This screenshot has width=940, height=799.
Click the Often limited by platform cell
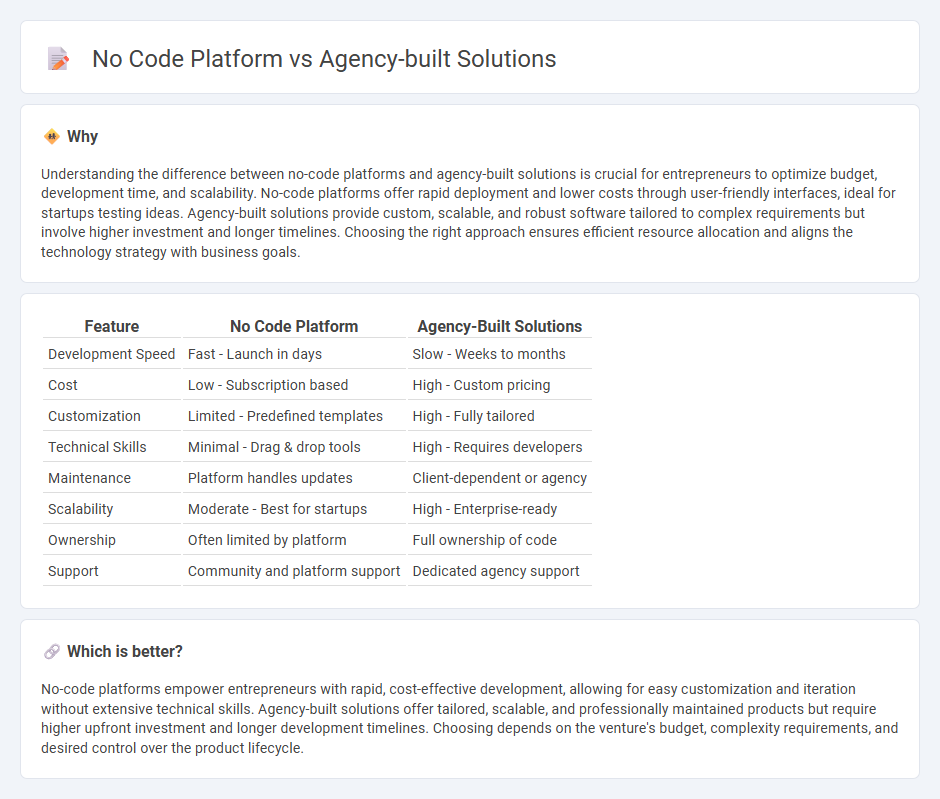click(294, 540)
